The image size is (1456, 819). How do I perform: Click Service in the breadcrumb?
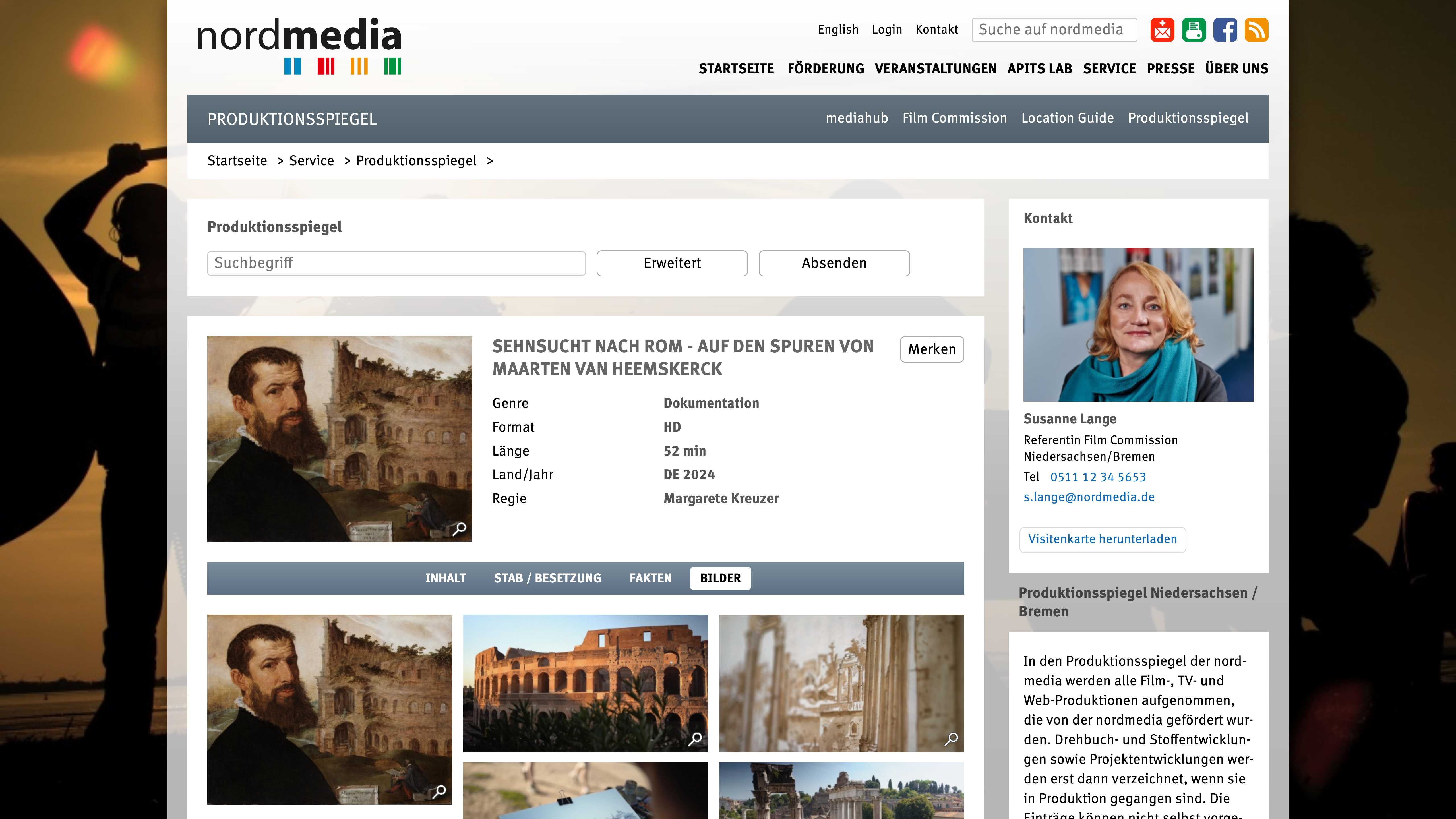coord(311,160)
